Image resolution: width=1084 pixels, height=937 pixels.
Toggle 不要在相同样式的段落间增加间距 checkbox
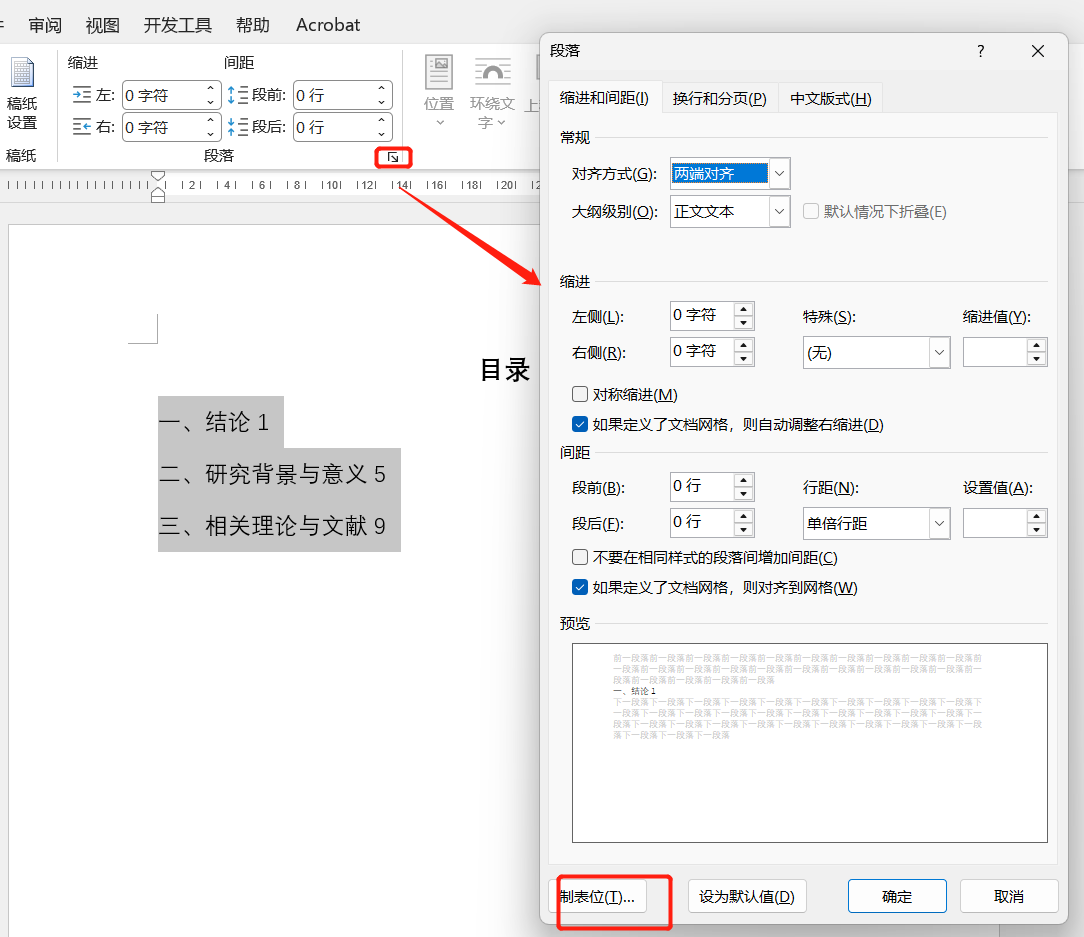(x=580, y=557)
